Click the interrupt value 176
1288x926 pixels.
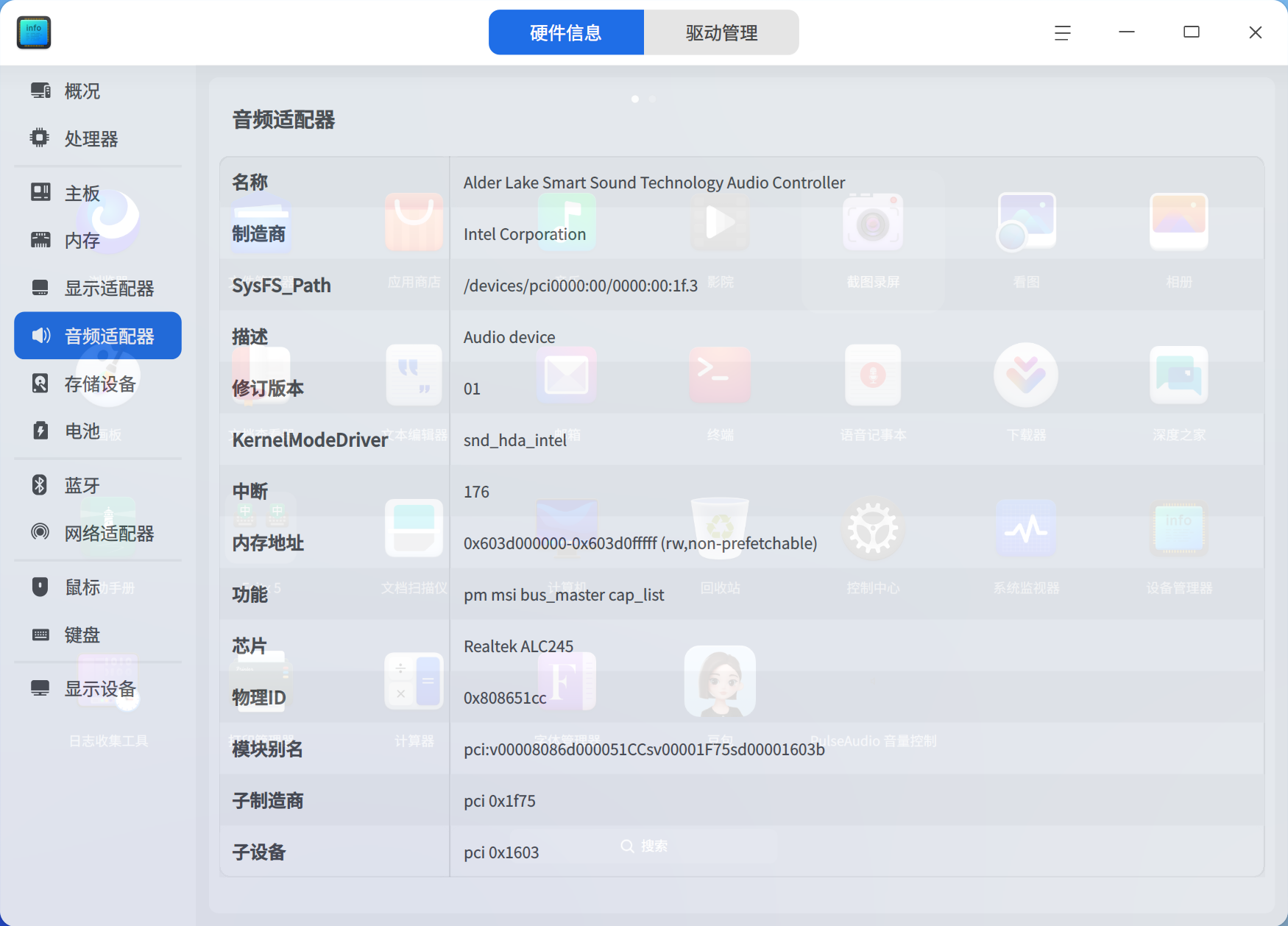click(476, 492)
